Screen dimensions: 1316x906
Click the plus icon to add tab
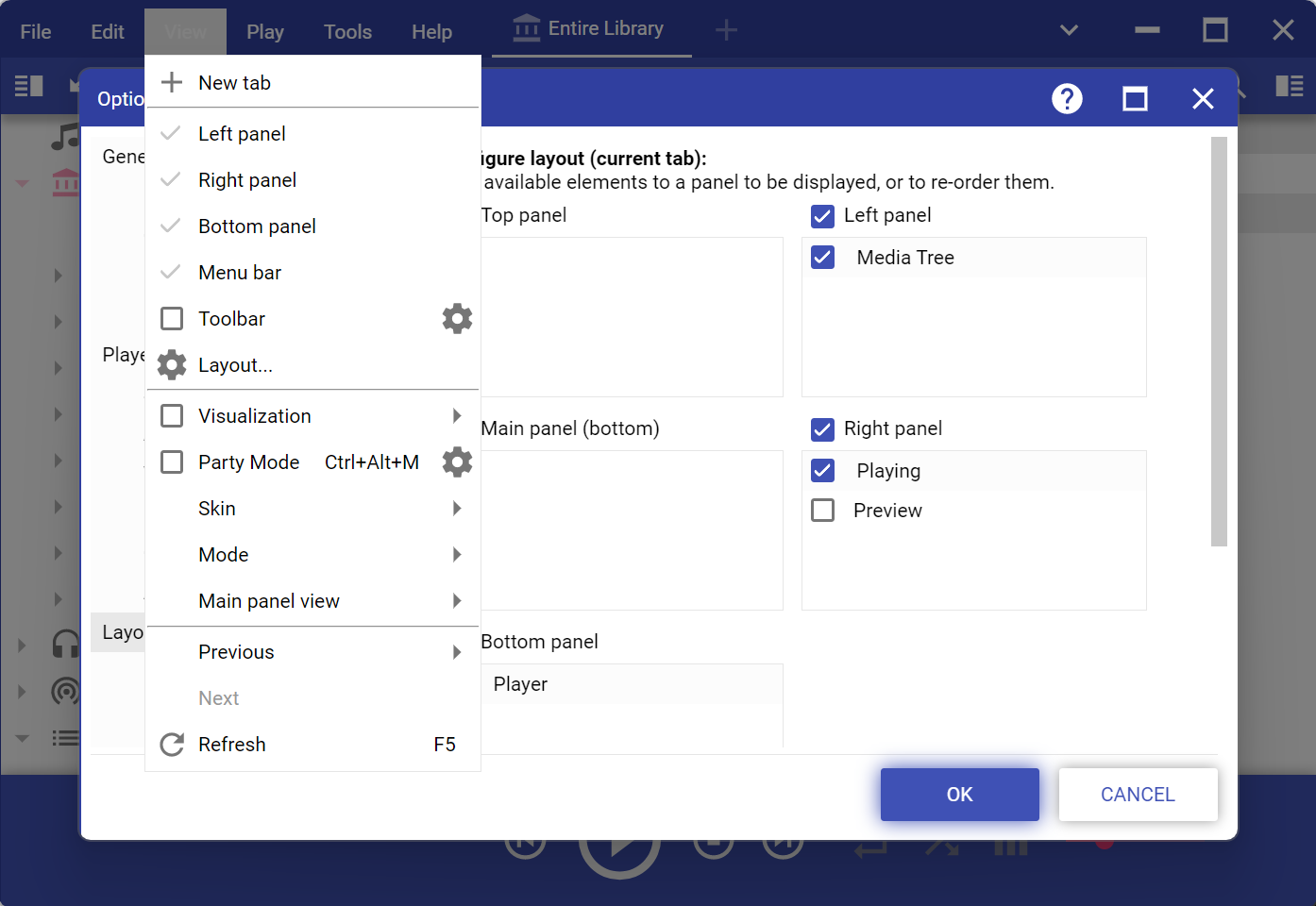click(726, 30)
